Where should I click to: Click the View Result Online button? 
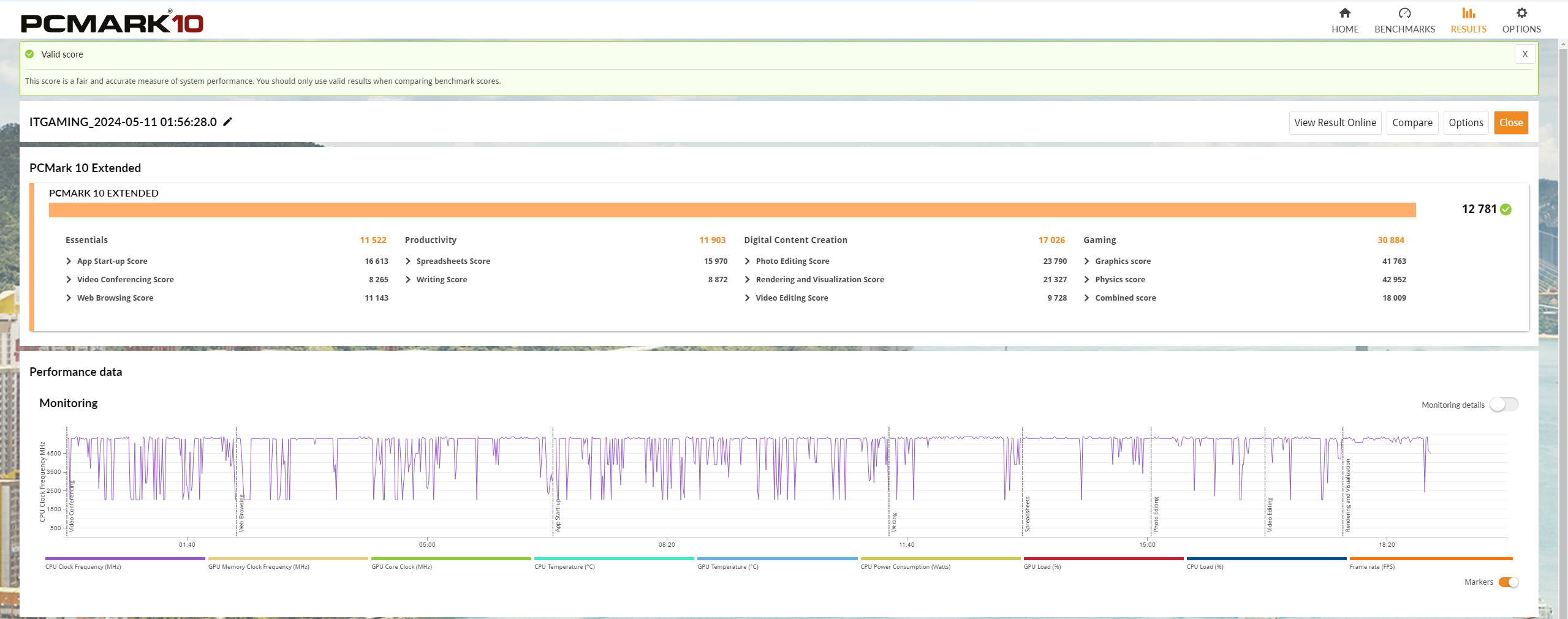coord(1335,122)
